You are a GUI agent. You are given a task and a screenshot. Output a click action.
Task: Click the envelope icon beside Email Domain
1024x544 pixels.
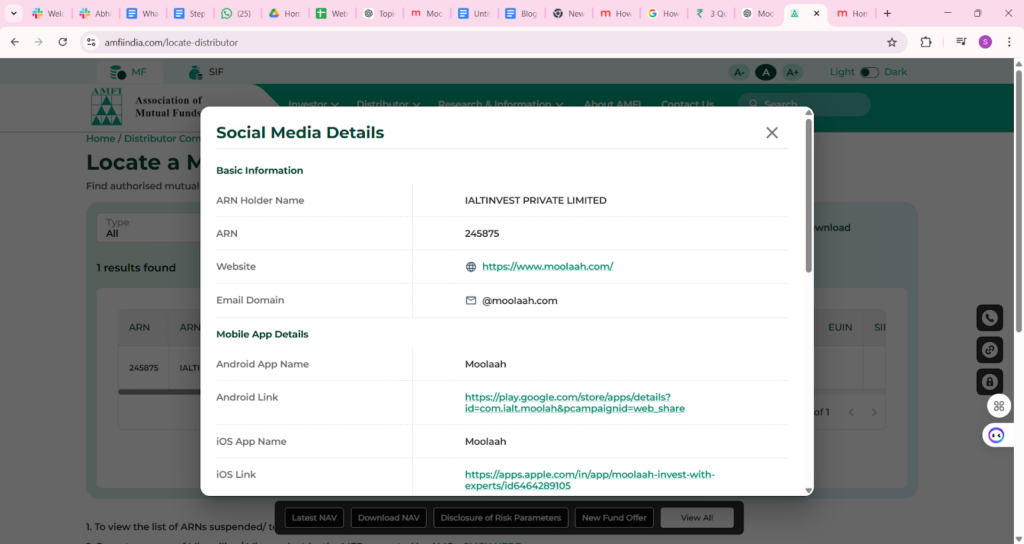tap(471, 300)
